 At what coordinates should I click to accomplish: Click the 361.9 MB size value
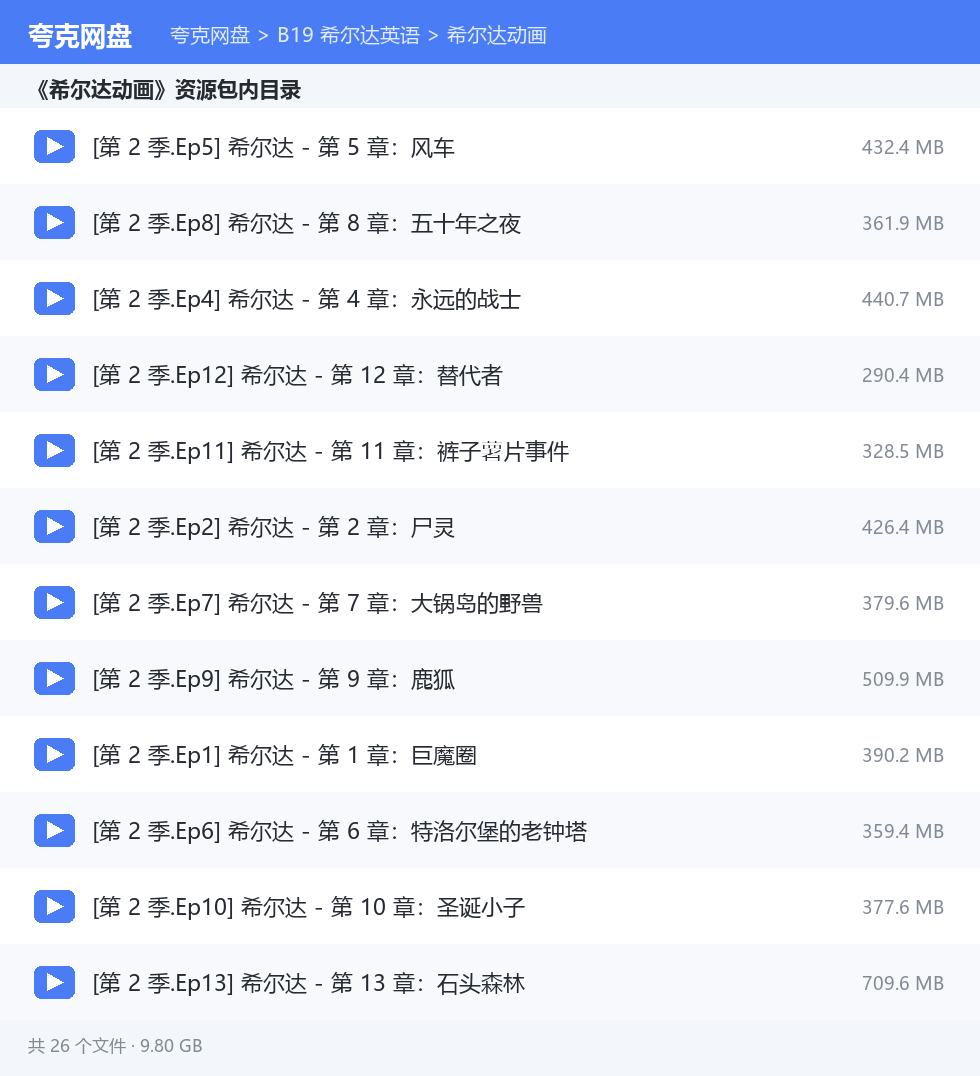(902, 223)
